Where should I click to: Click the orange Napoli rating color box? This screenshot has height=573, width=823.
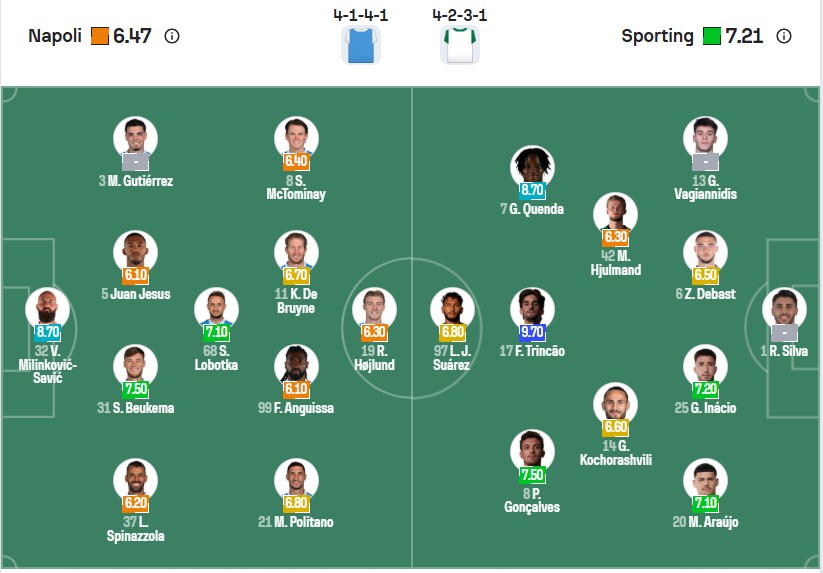point(100,36)
